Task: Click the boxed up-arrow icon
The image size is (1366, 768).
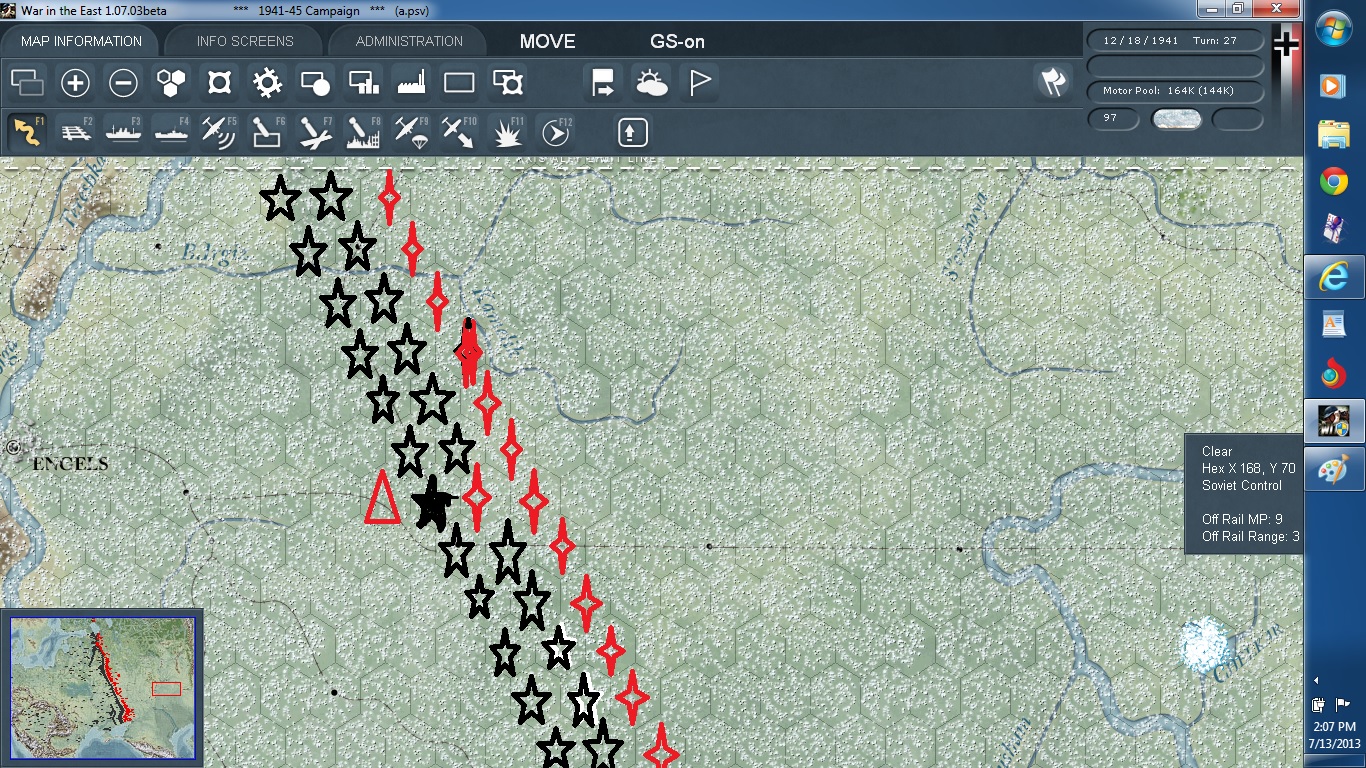Action: click(x=632, y=132)
